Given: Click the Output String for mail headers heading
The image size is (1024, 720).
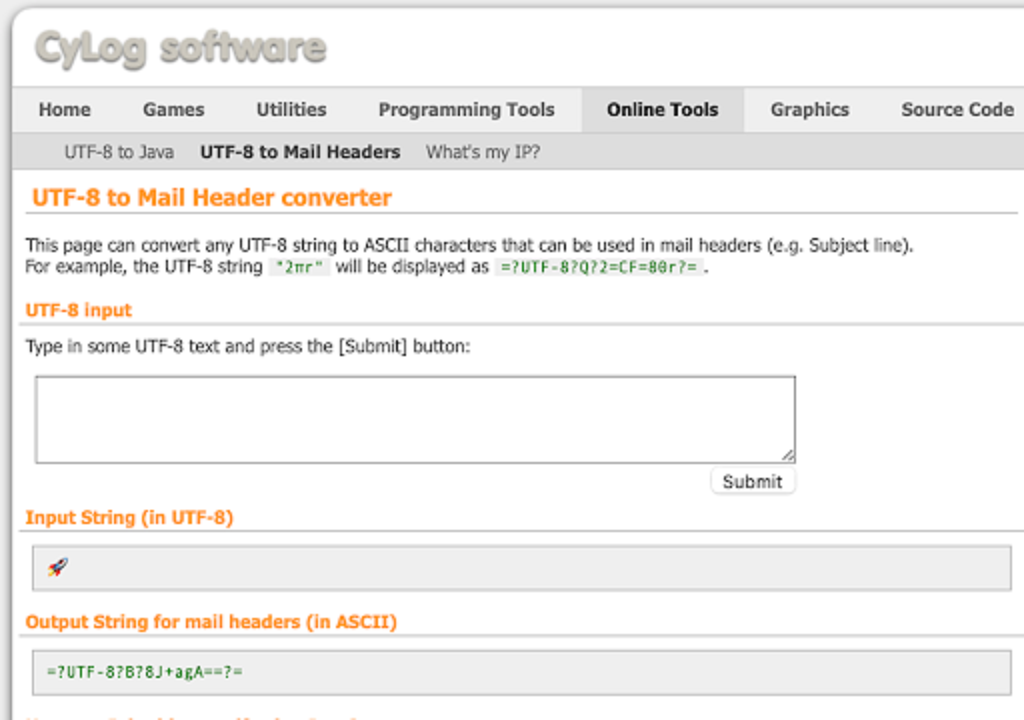Looking at the screenshot, I should [212, 622].
